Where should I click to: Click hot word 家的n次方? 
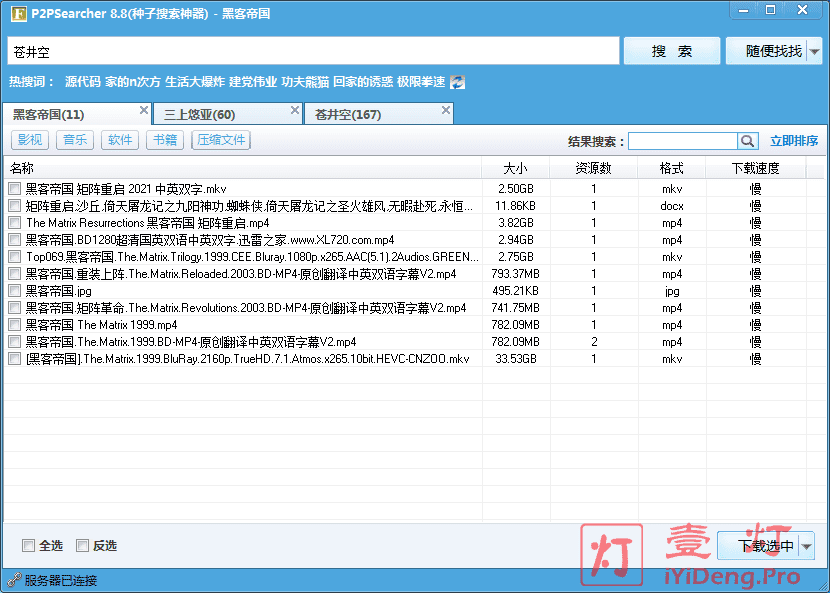pos(133,82)
